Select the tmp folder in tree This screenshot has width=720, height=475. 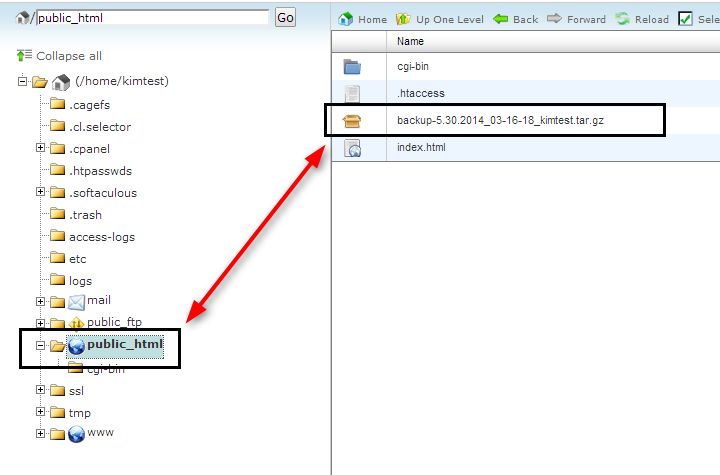(x=80, y=413)
